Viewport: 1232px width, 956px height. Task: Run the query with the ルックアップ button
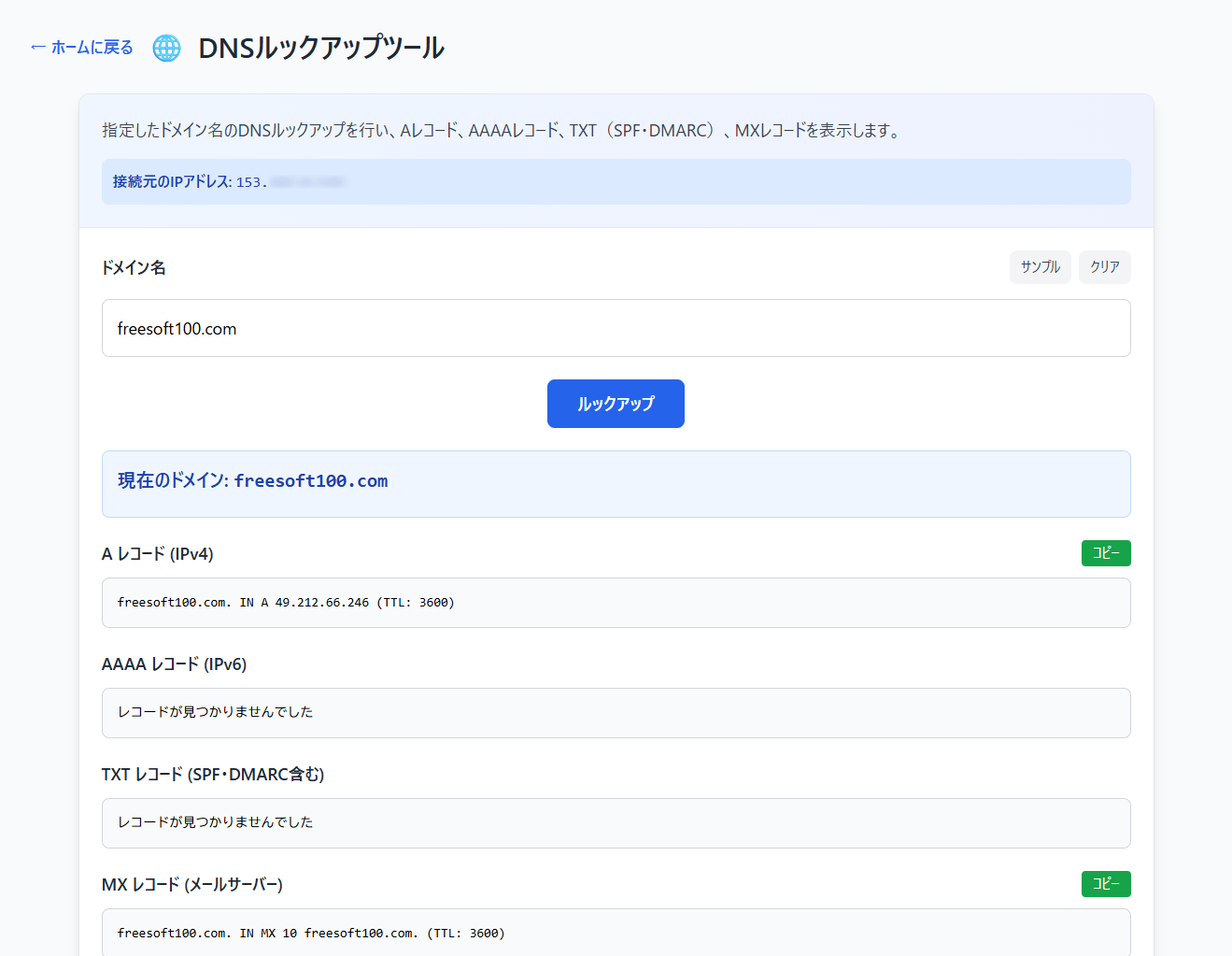click(616, 404)
